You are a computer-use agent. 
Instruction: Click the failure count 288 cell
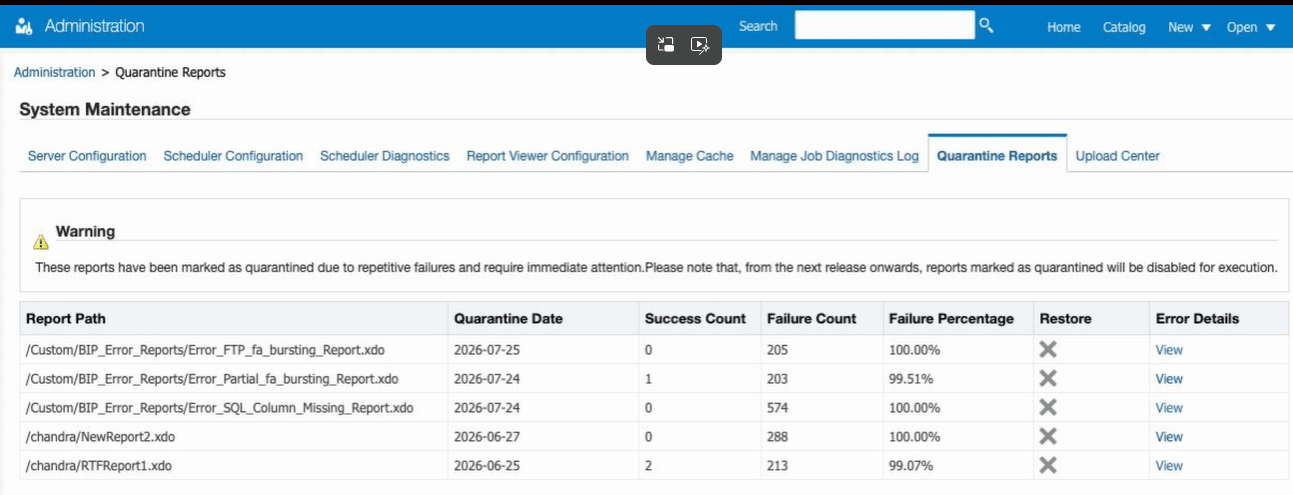coord(821,437)
